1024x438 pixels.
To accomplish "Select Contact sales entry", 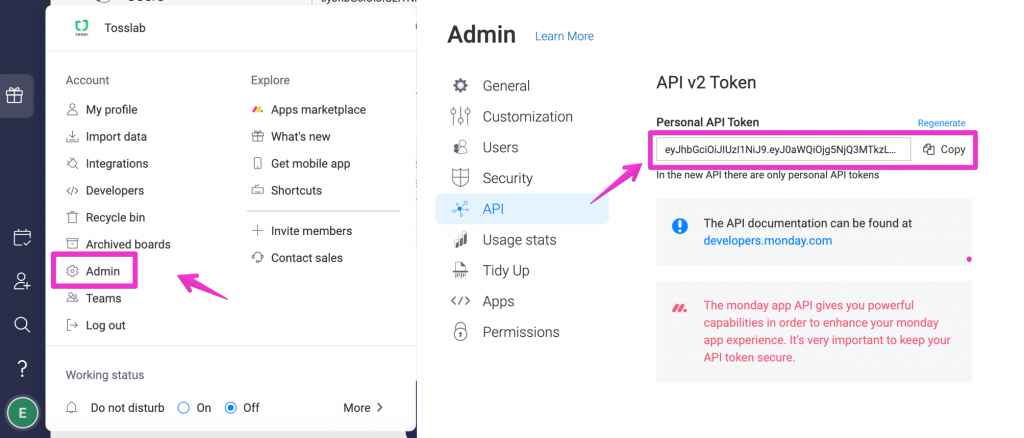I will point(306,257).
